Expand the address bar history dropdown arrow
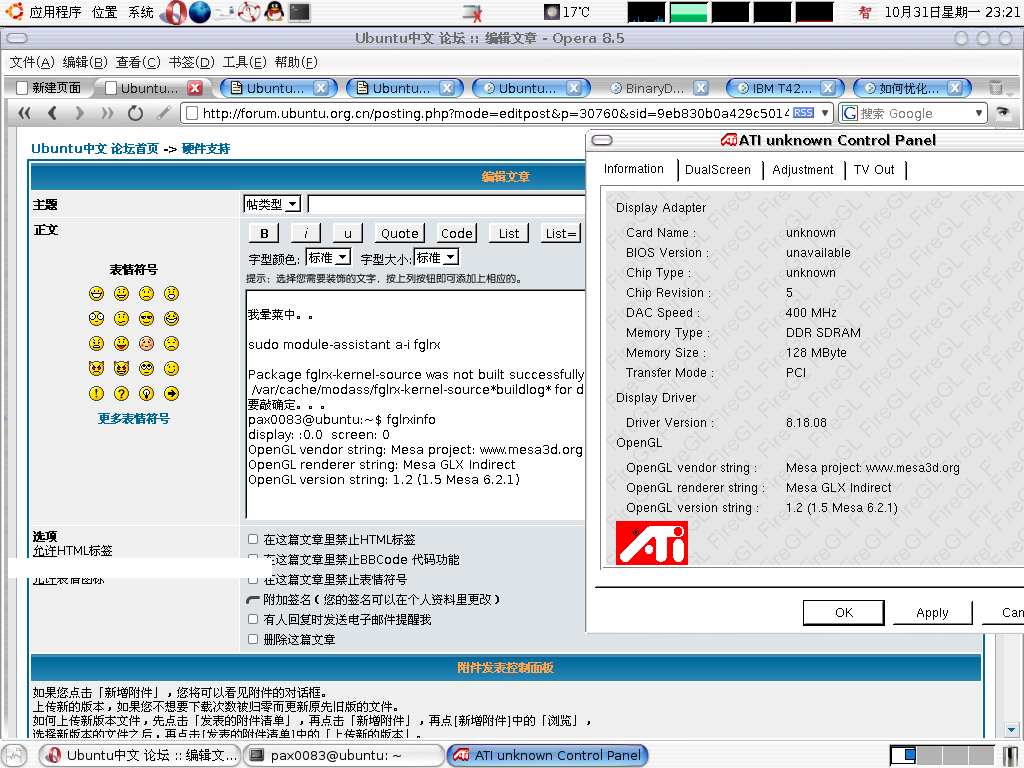 pos(825,113)
